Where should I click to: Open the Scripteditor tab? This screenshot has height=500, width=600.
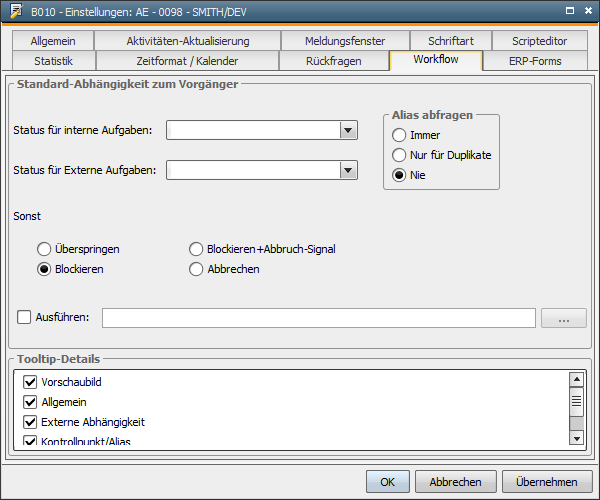tap(539, 41)
